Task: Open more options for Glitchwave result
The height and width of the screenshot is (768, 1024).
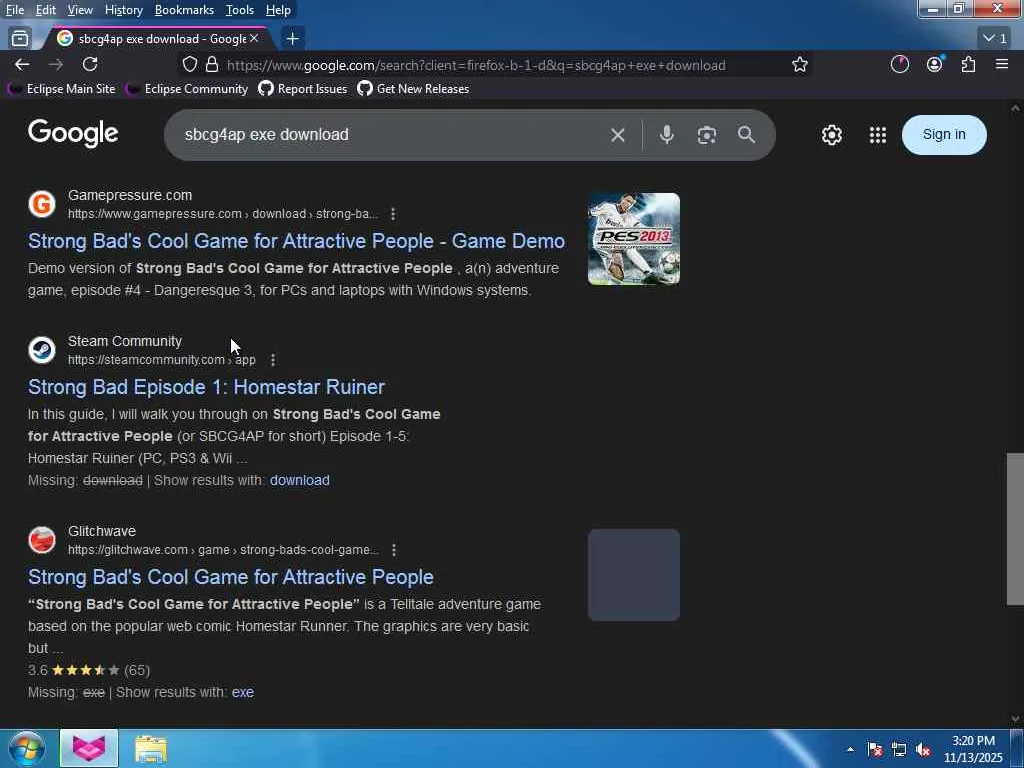Action: click(x=394, y=550)
